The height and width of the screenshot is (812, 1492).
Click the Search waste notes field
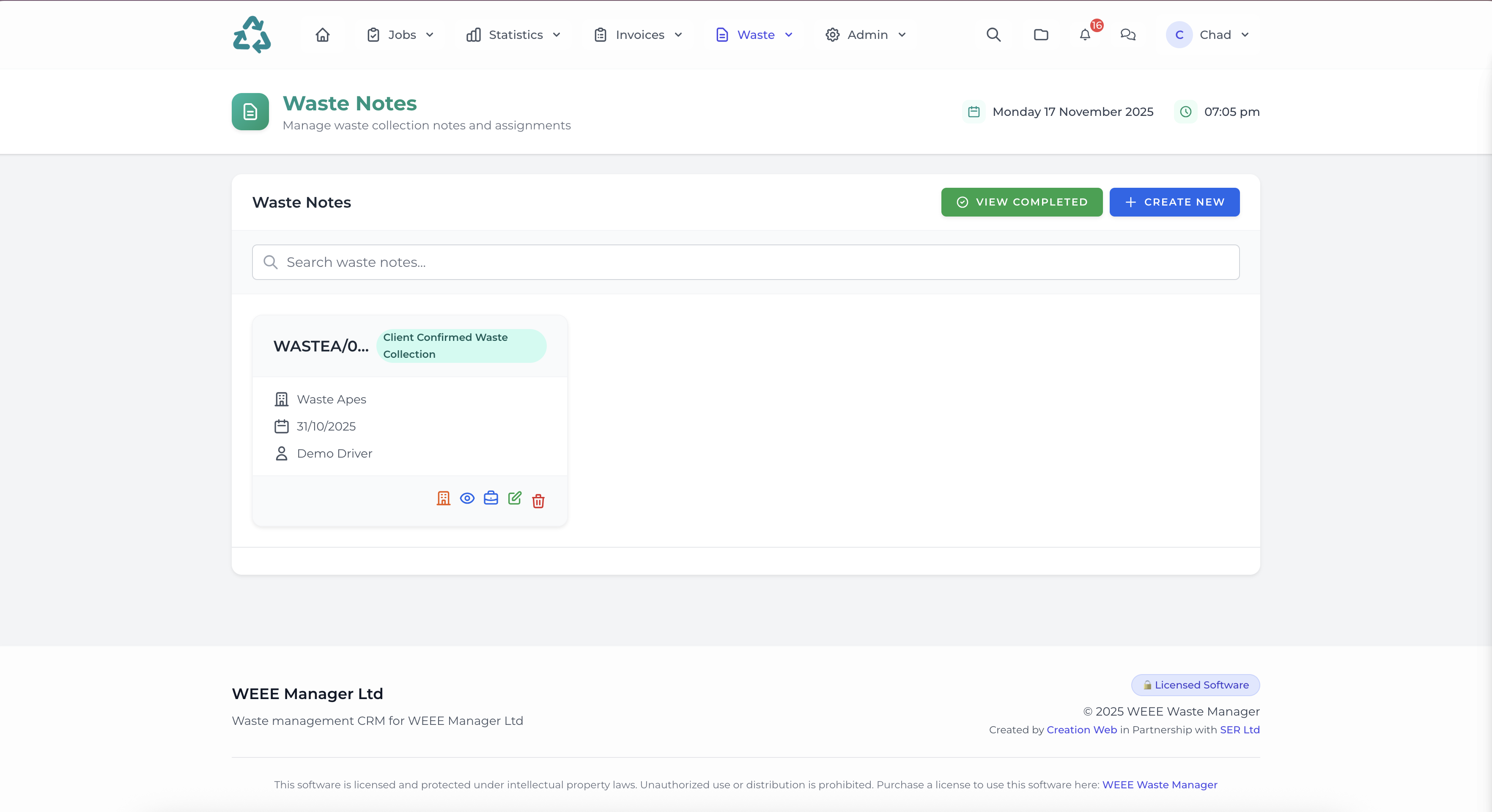746,262
